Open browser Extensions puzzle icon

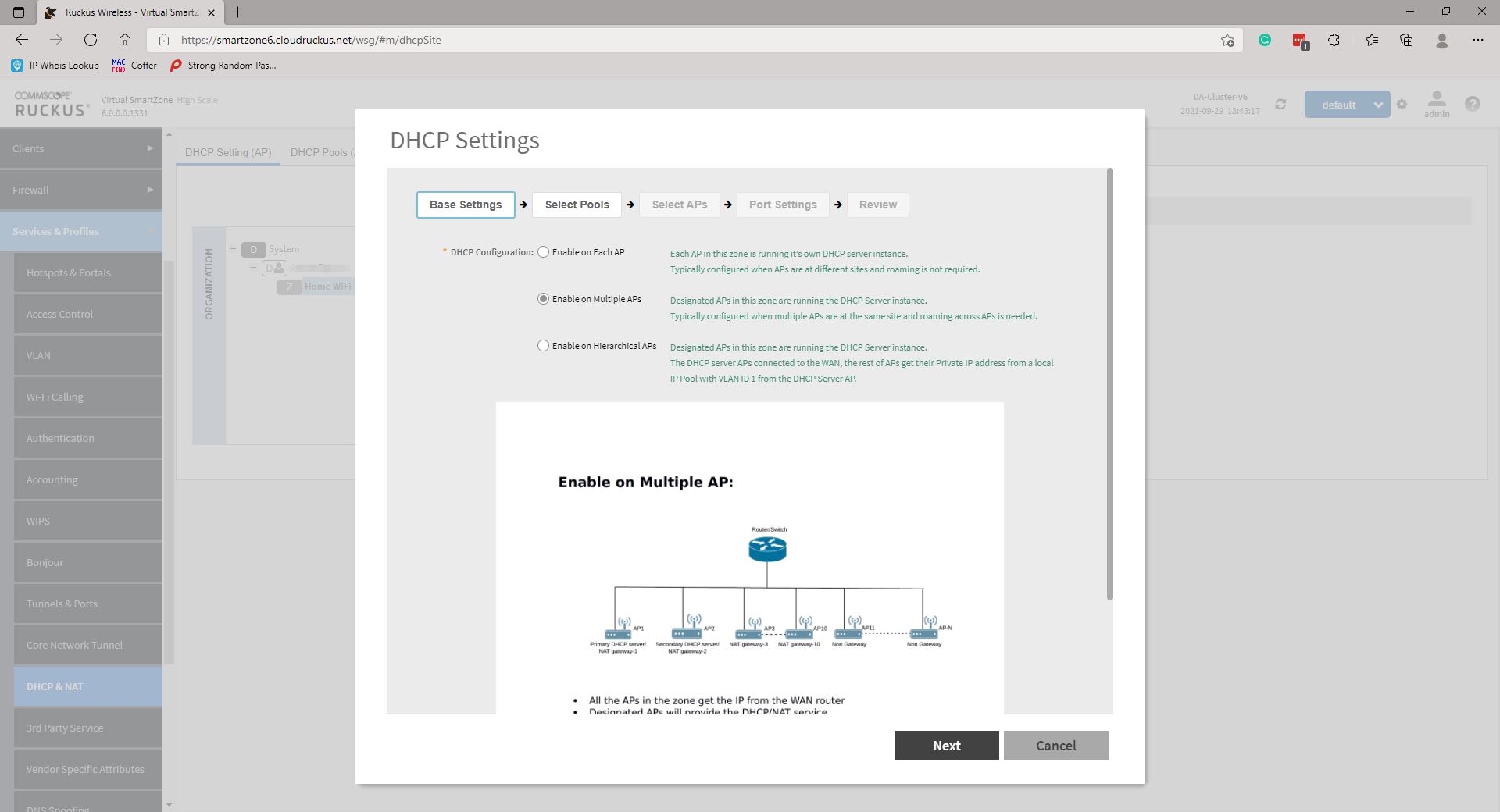click(x=1334, y=40)
